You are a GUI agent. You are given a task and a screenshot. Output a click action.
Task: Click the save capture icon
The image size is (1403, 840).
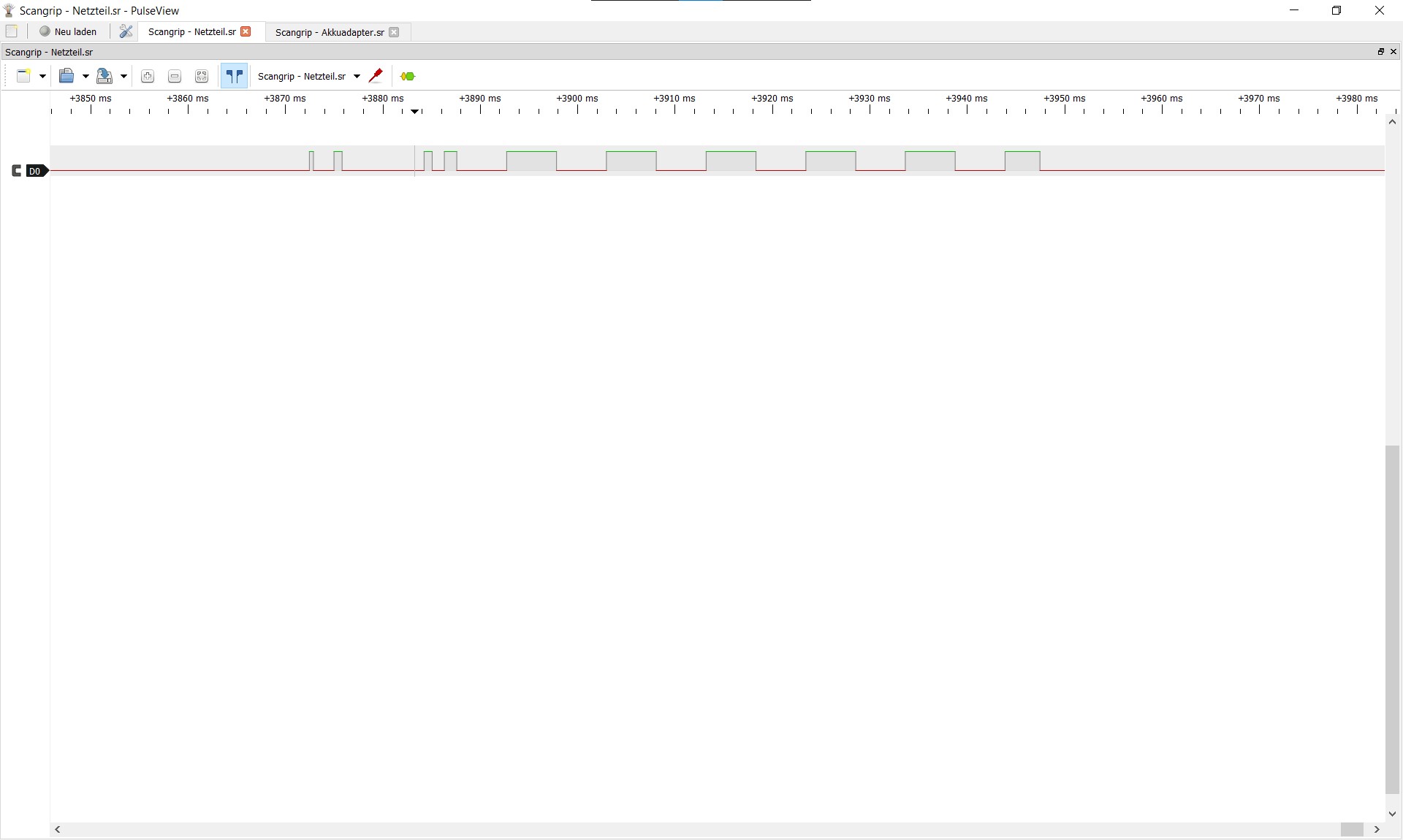tap(104, 76)
